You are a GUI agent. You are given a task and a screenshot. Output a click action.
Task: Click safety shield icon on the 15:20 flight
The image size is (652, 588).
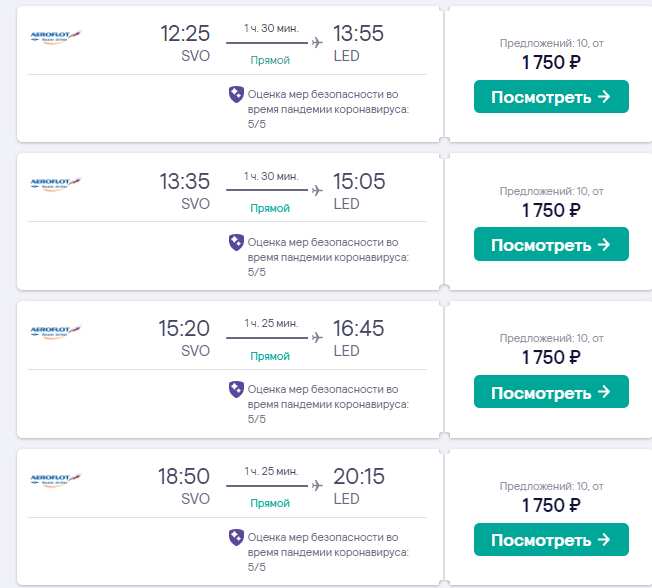click(x=236, y=389)
